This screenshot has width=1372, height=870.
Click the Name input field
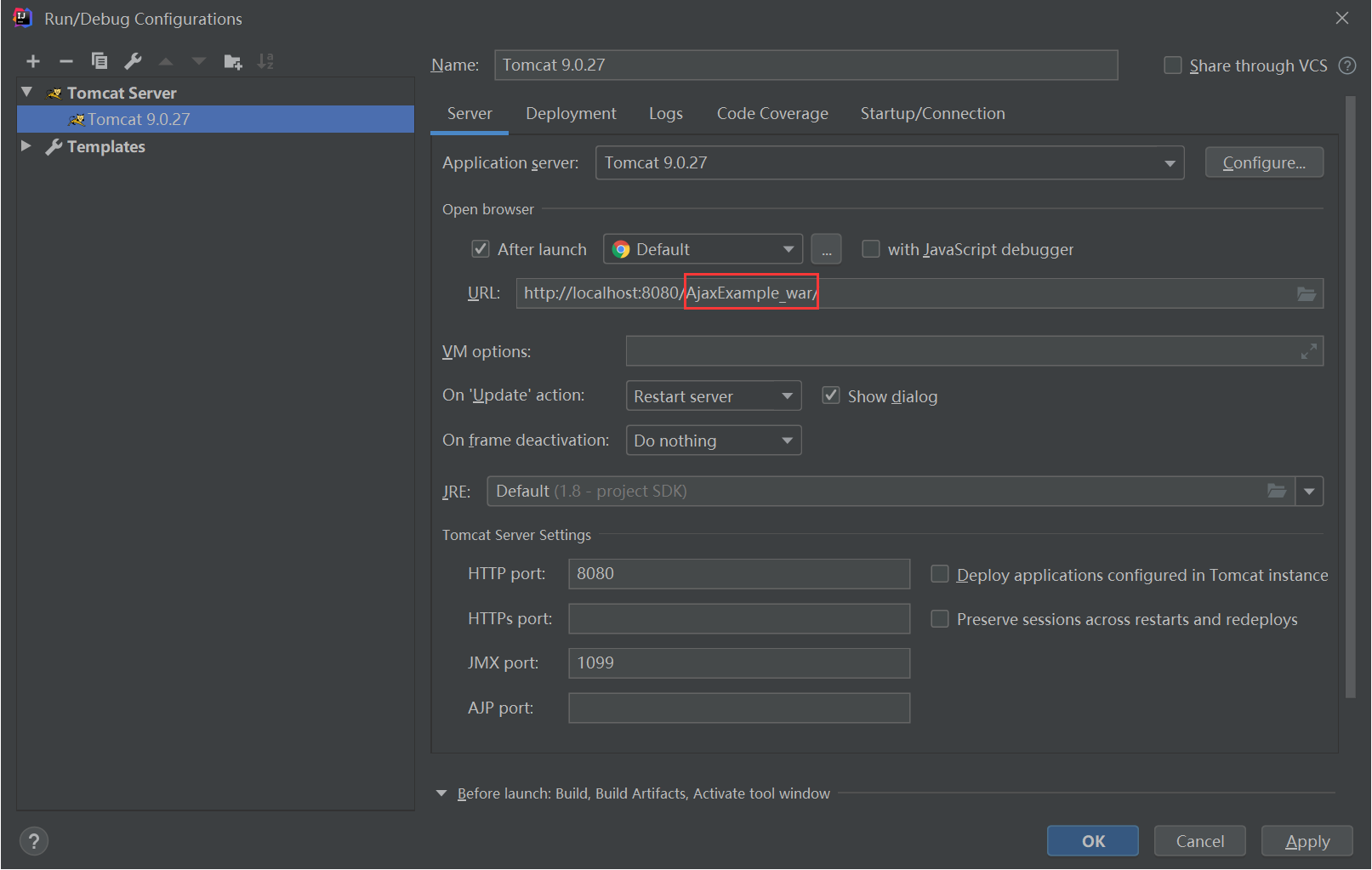pos(806,65)
